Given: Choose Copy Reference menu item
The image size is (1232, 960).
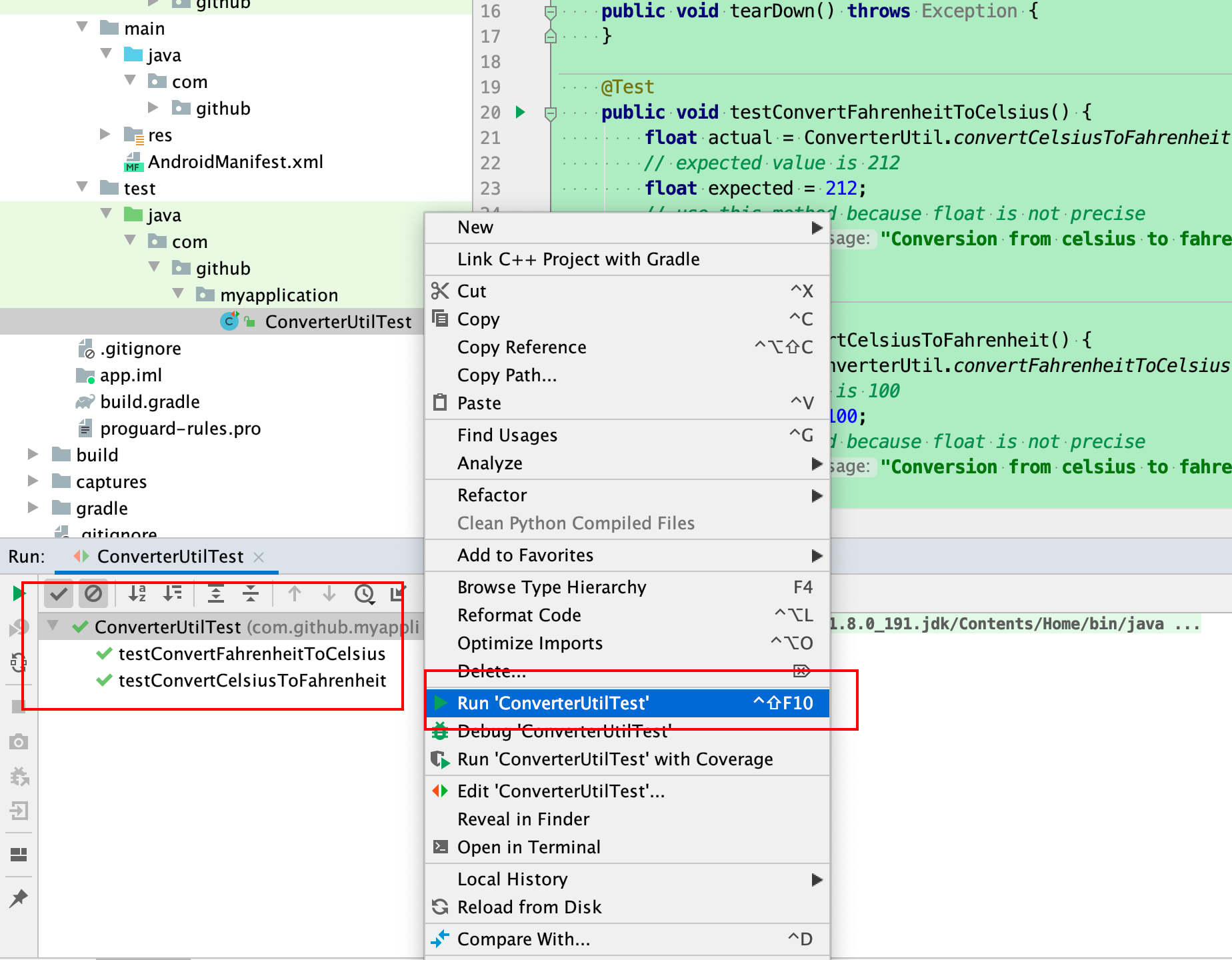Looking at the screenshot, I should coord(627,347).
